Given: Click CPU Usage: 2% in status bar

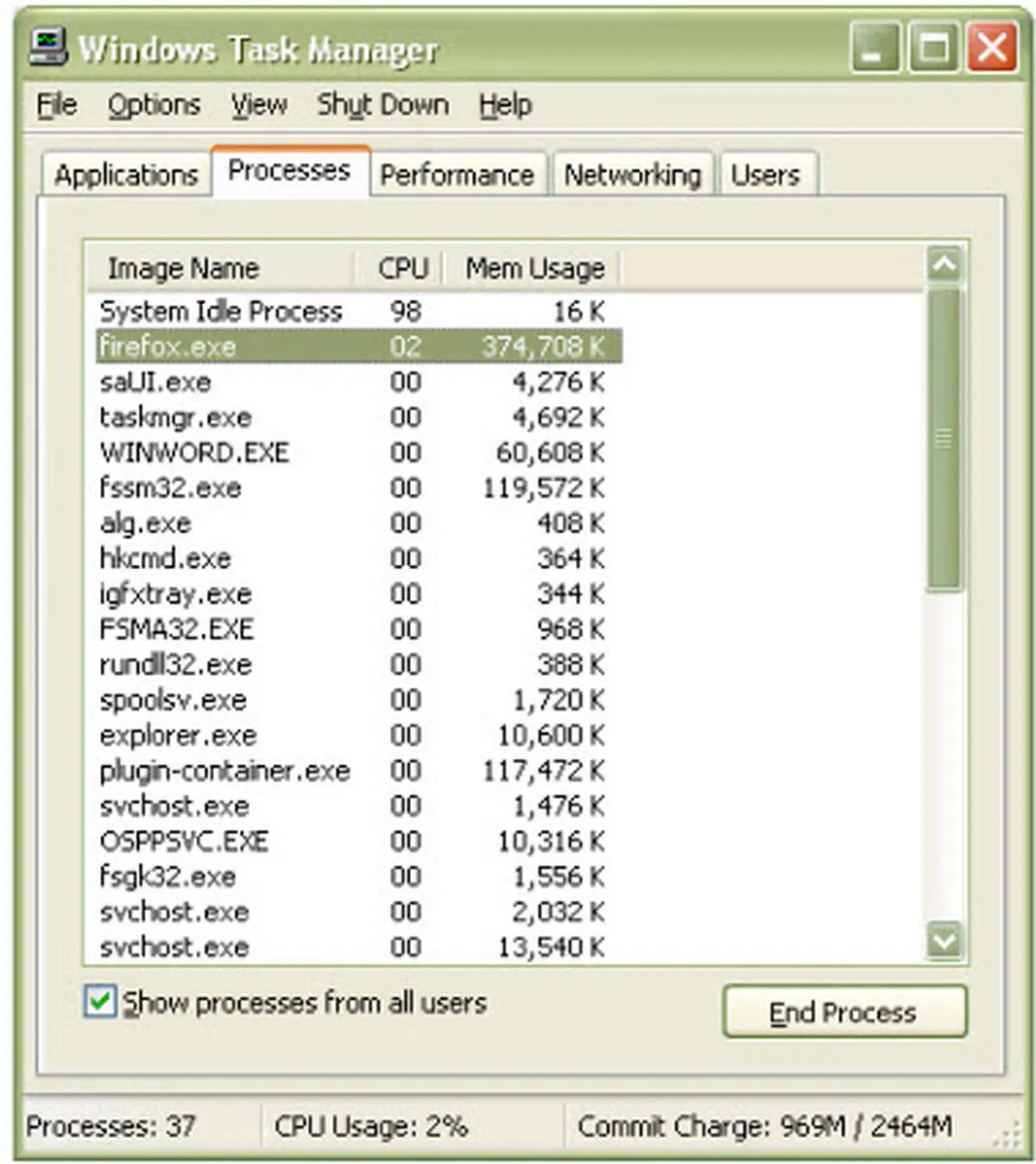Looking at the screenshot, I should [371, 1126].
